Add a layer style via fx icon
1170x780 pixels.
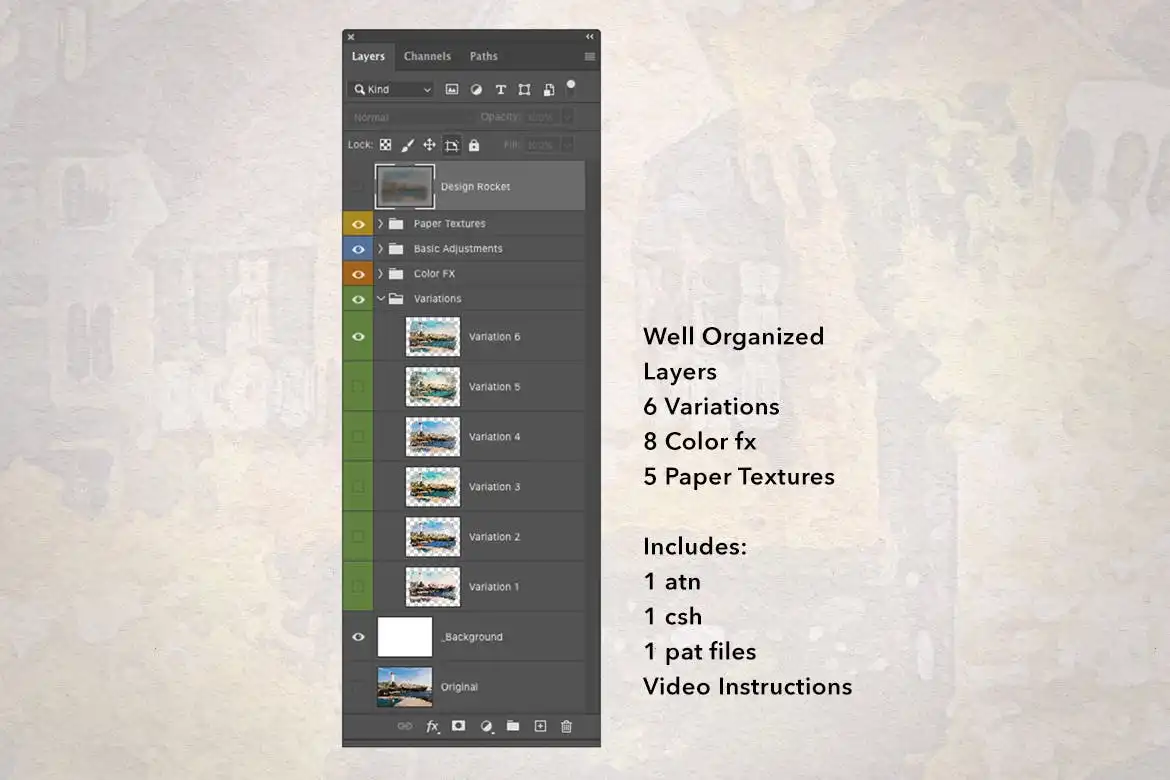[432, 726]
